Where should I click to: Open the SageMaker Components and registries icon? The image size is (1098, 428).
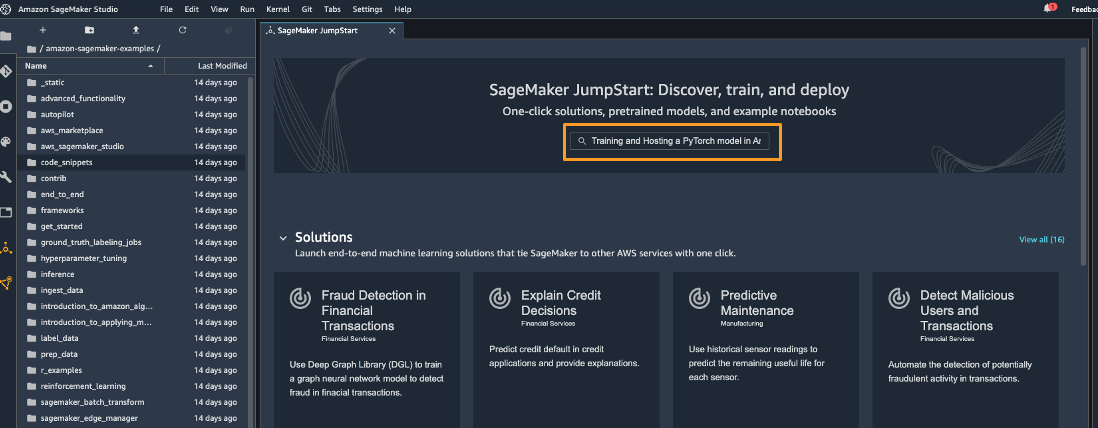pos(6,282)
